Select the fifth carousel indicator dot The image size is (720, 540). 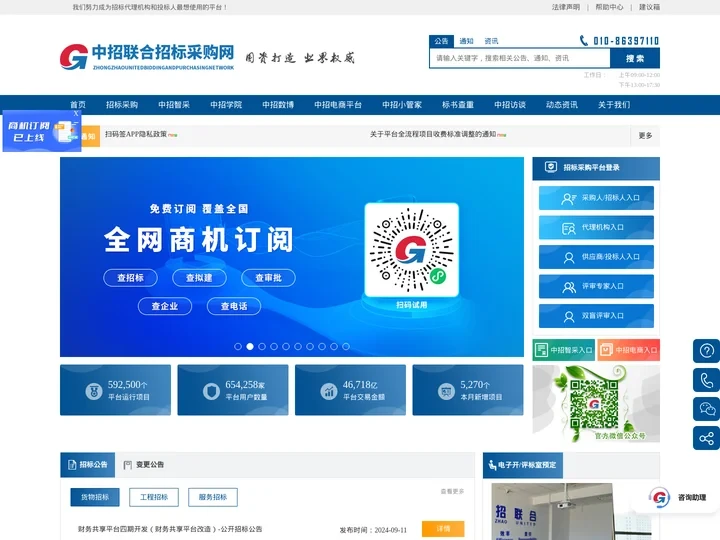286,346
